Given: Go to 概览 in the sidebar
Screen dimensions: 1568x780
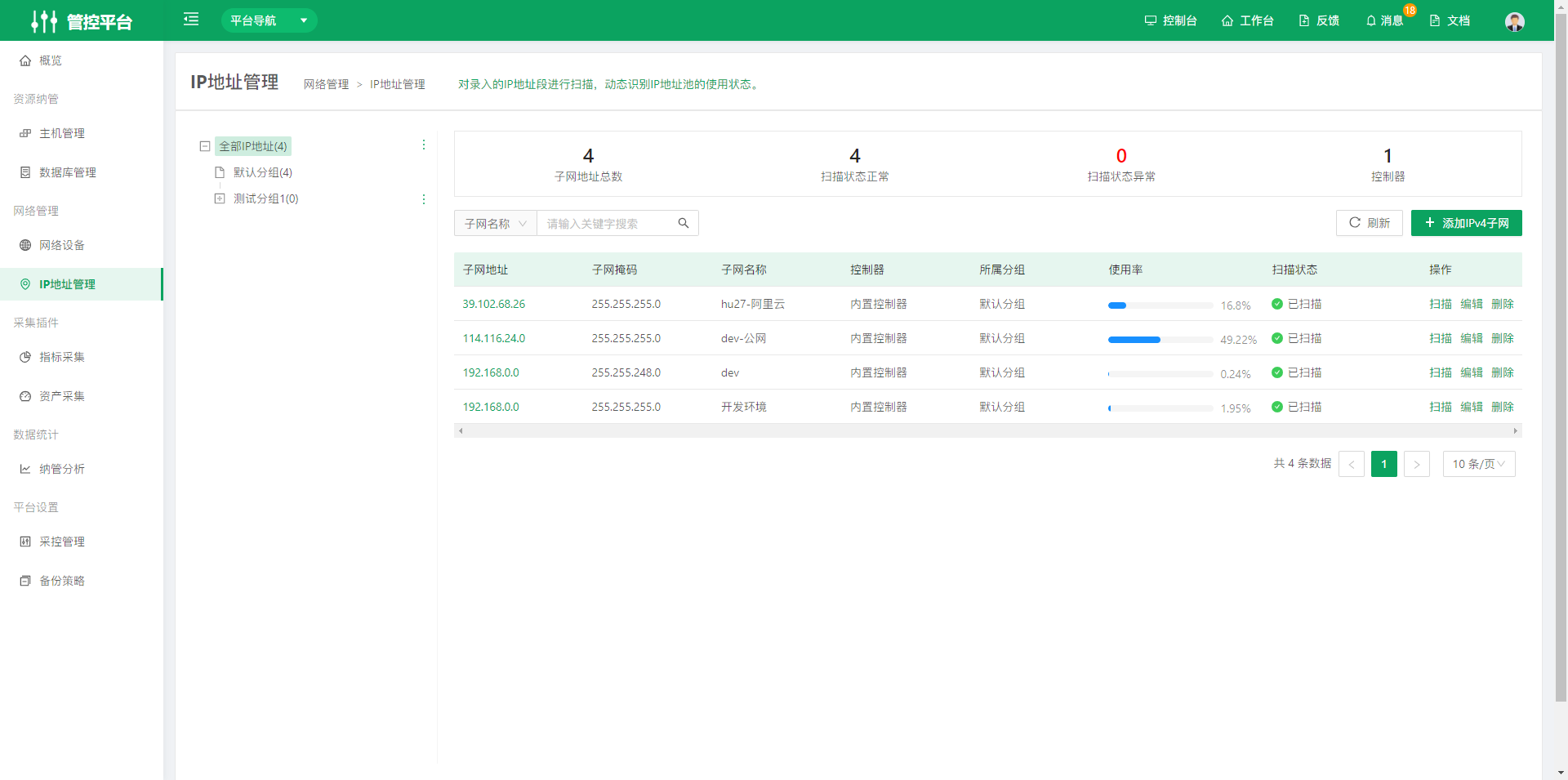Looking at the screenshot, I should [82, 60].
